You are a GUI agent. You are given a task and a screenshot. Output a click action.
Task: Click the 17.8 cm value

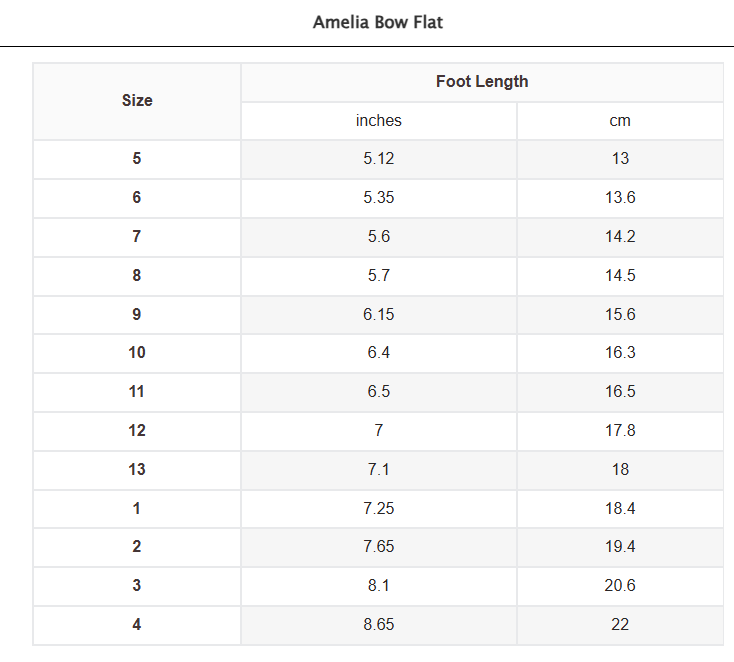click(620, 430)
